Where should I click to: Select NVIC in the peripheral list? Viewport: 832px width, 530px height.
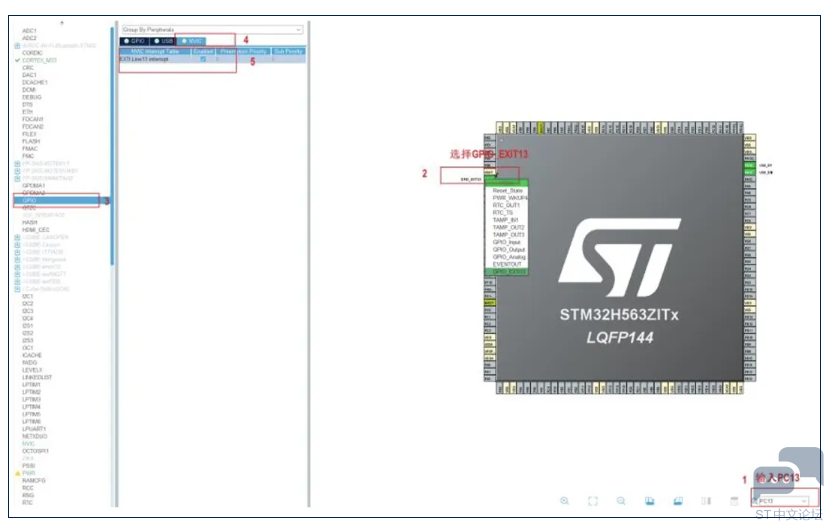tap(28, 444)
